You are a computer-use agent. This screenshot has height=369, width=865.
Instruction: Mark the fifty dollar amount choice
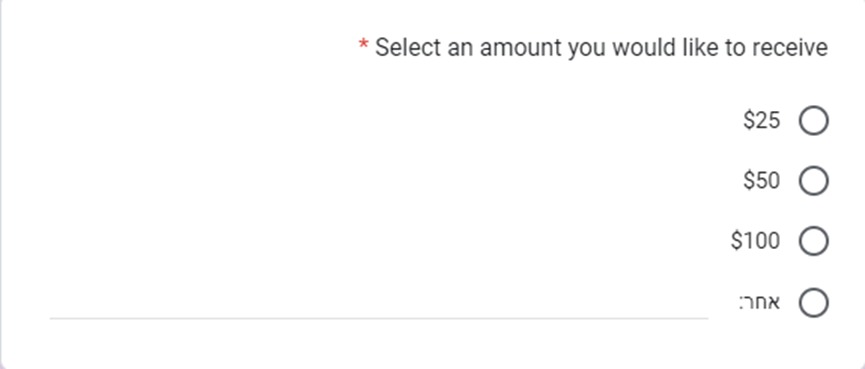tap(814, 181)
